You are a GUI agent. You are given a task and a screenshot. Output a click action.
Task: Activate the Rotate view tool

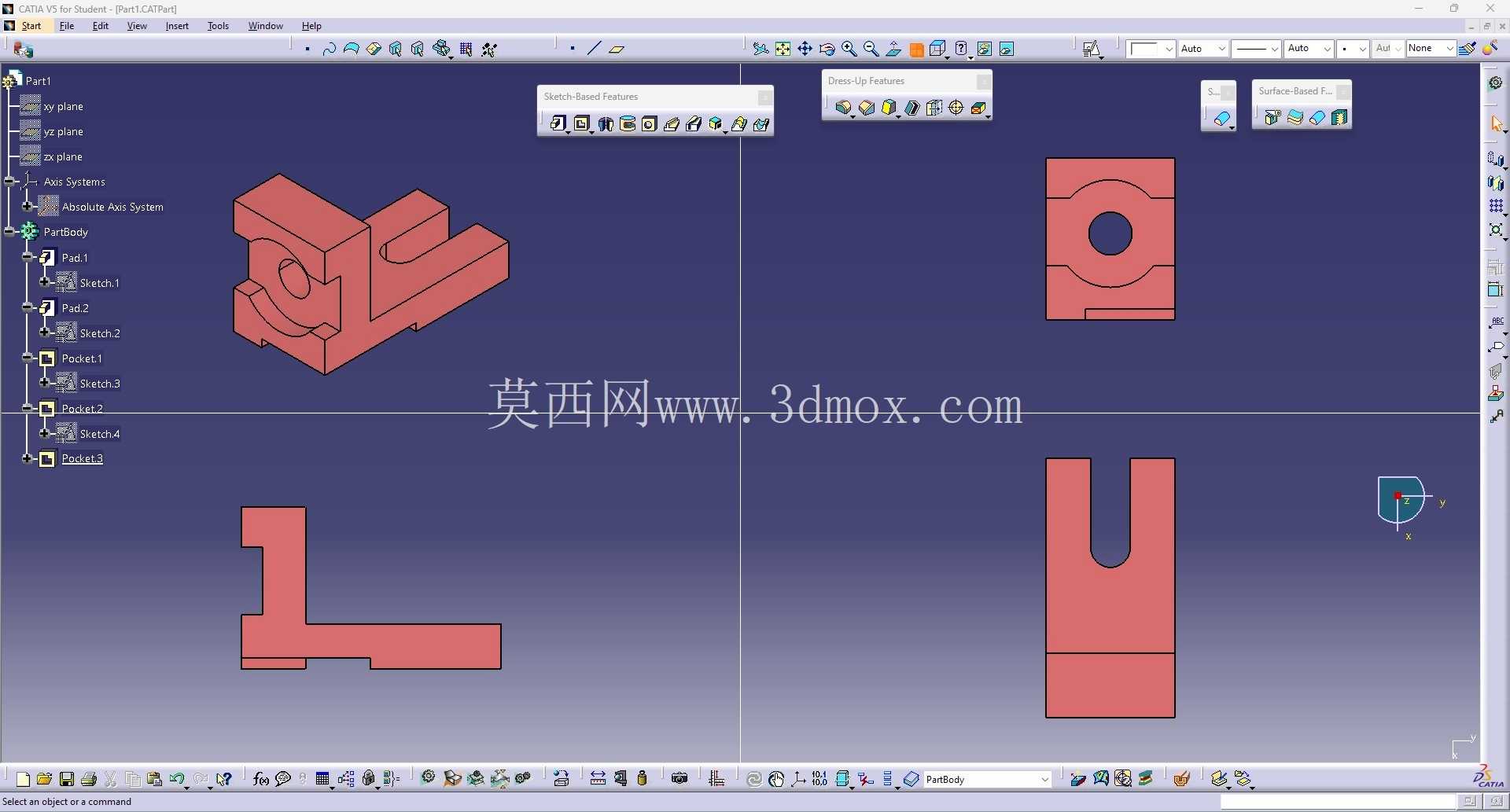pos(827,49)
